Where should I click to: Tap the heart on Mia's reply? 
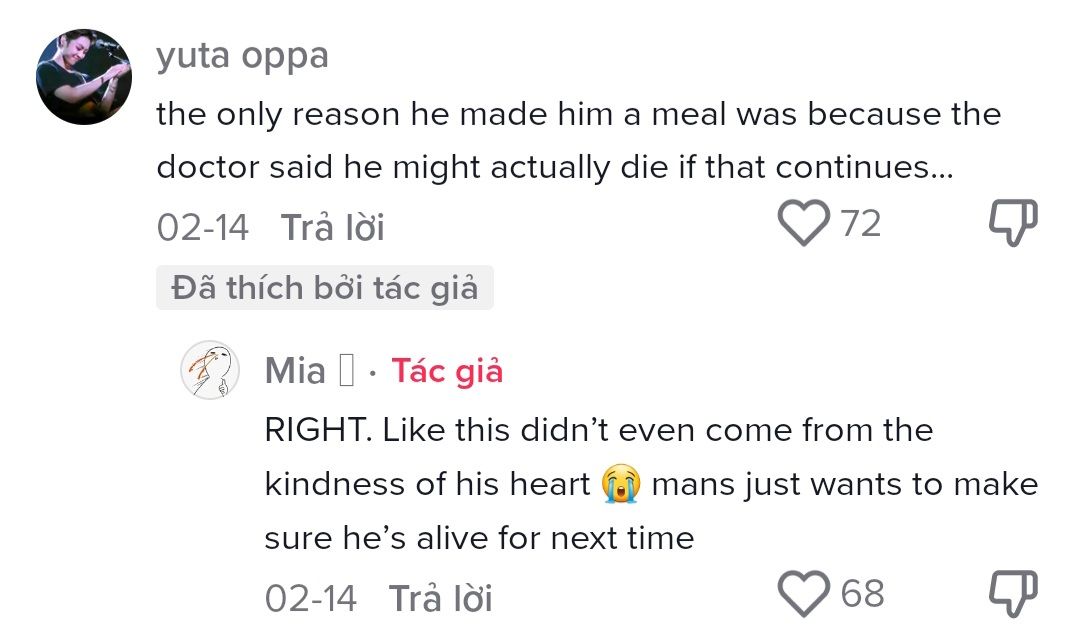pos(804,594)
